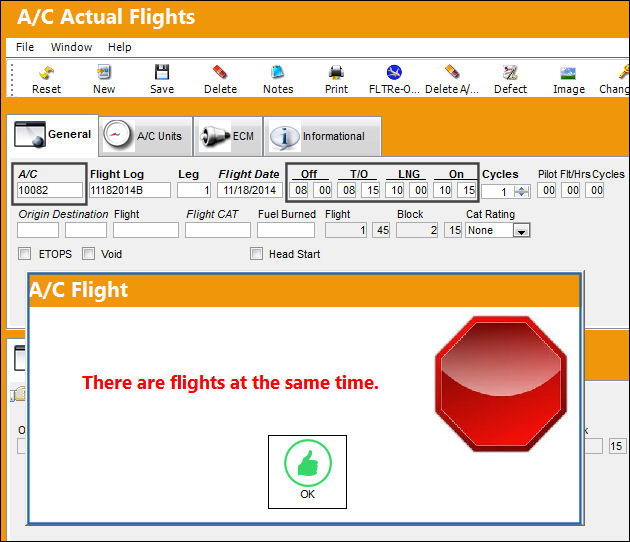
Task: Click the T/O hours field
Action: pyautogui.click(x=347, y=190)
